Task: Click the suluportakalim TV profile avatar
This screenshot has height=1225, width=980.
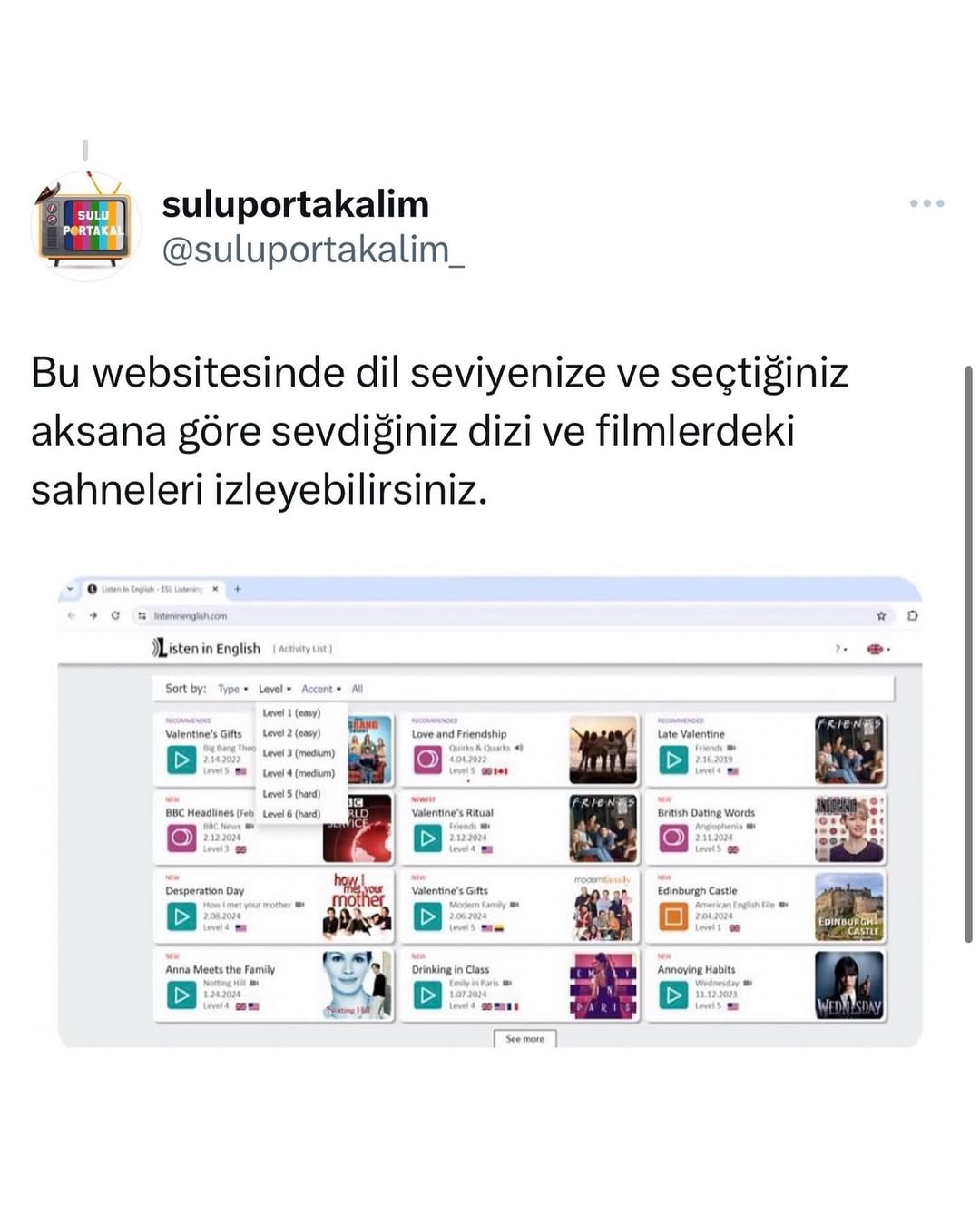Action: click(x=83, y=226)
